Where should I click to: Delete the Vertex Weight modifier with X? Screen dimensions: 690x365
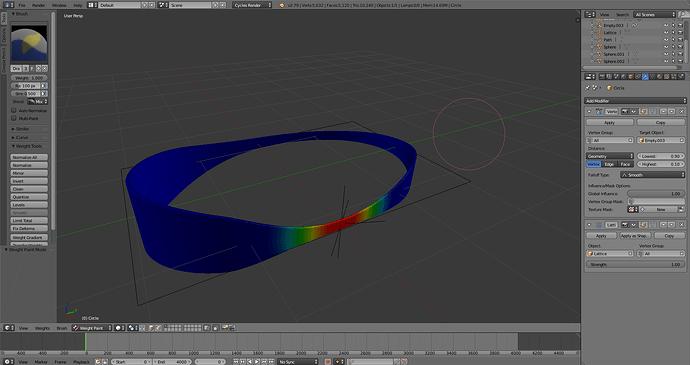[681, 111]
